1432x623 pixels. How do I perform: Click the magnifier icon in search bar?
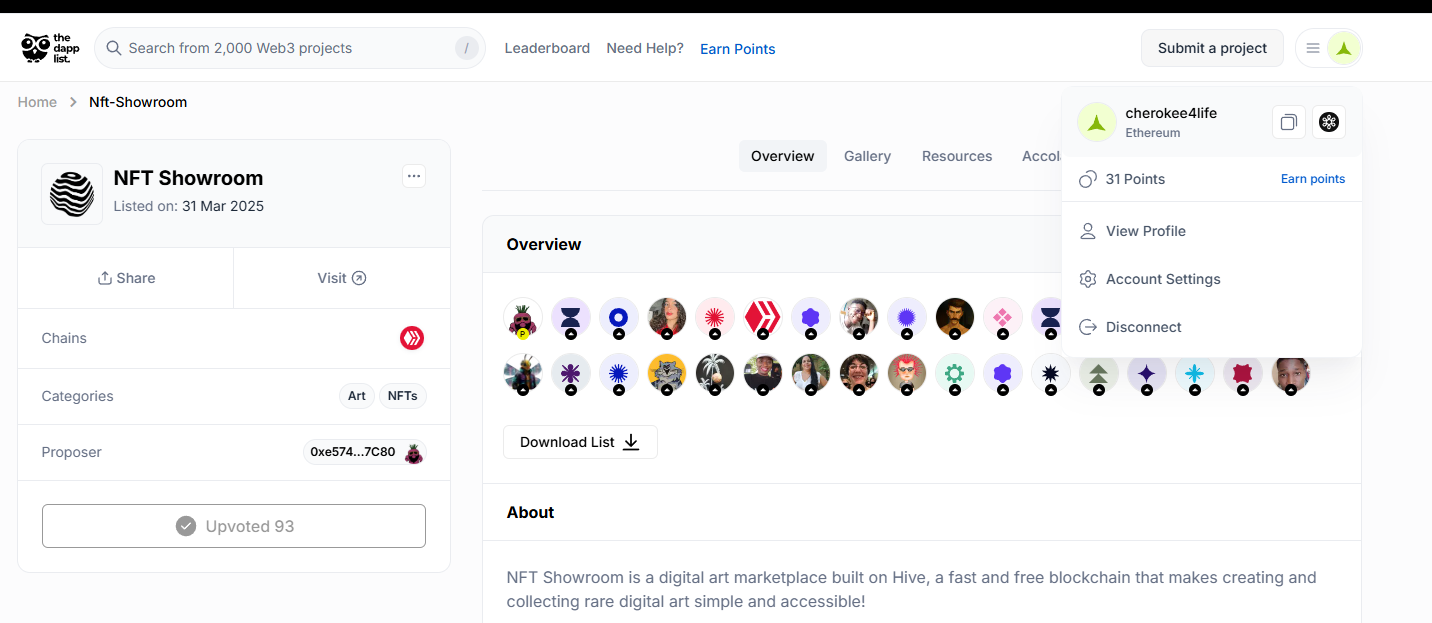[x=114, y=48]
